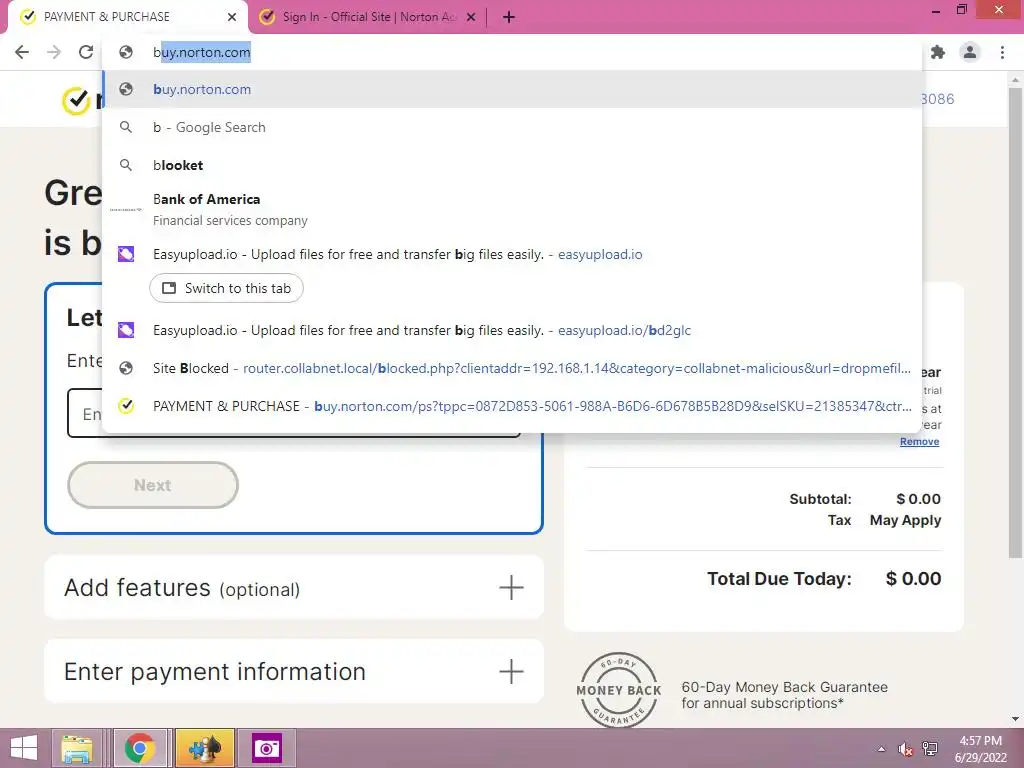Open the Extensions puzzle-piece icon
This screenshot has height=768, width=1024.
click(x=938, y=52)
